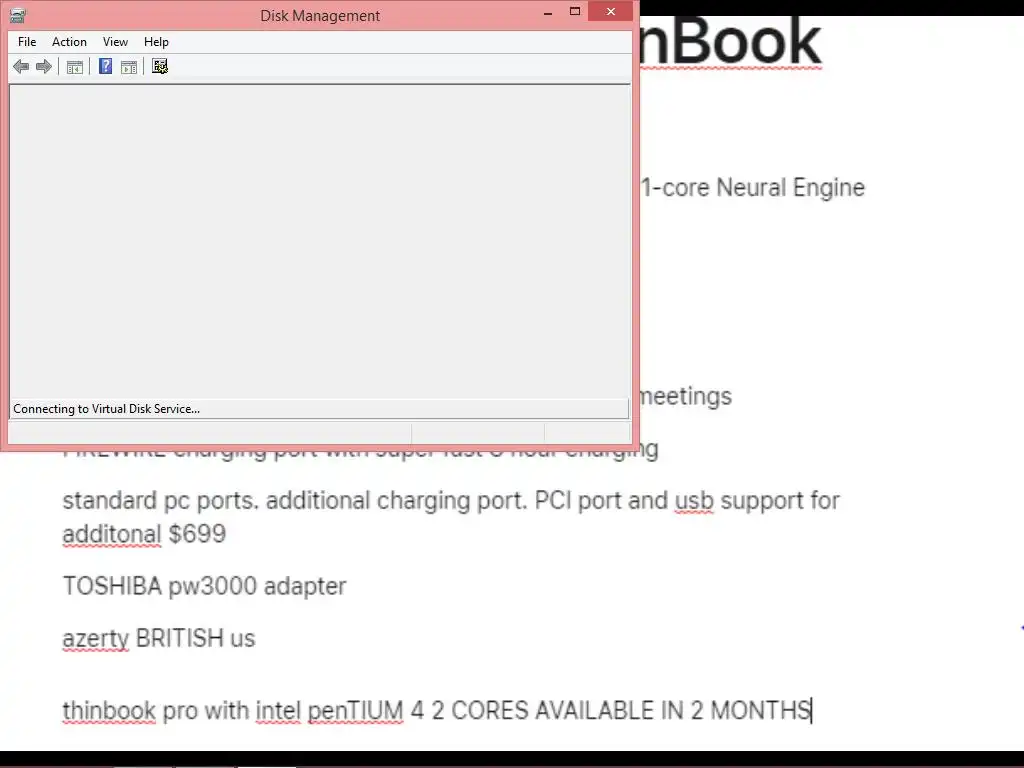This screenshot has width=1024, height=768.
Task: Click the 'Connecting to Virtual Disk Service...' status text
Action: coord(106,409)
